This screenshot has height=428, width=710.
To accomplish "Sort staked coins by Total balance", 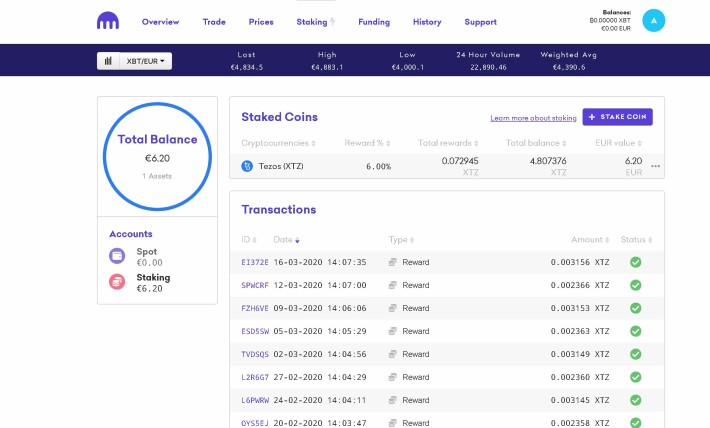I will coord(536,143).
